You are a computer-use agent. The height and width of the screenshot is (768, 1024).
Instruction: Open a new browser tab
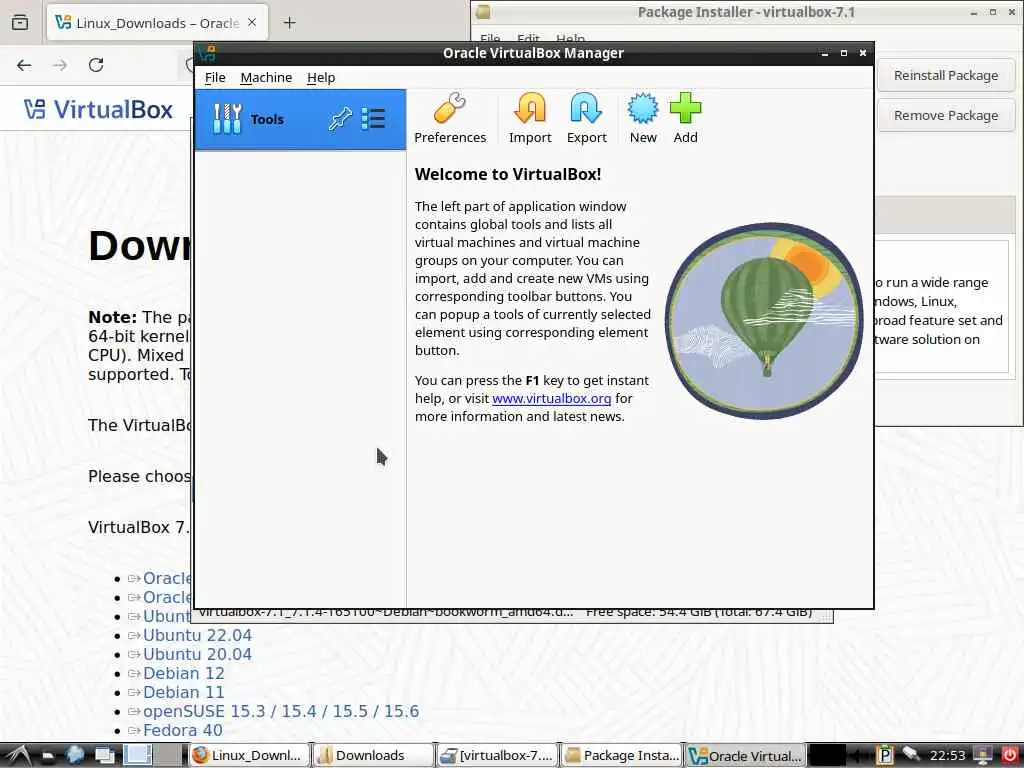tap(289, 23)
